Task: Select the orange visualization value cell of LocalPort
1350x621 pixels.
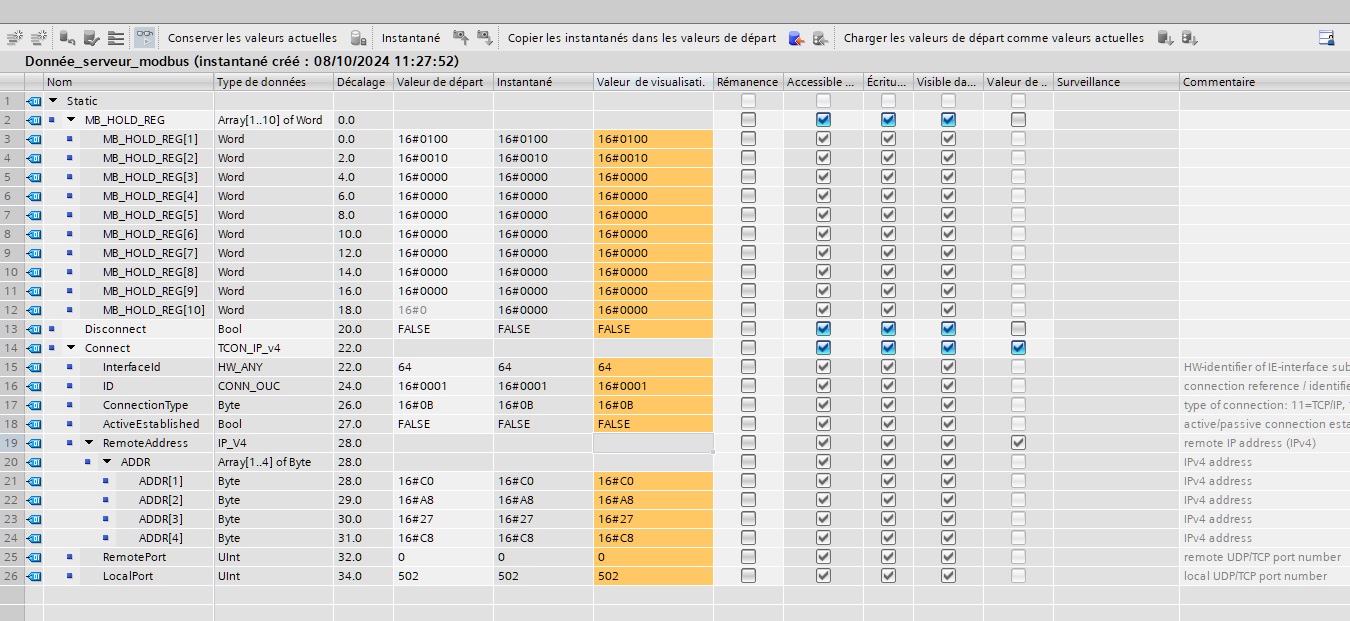Action: tap(653, 576)
